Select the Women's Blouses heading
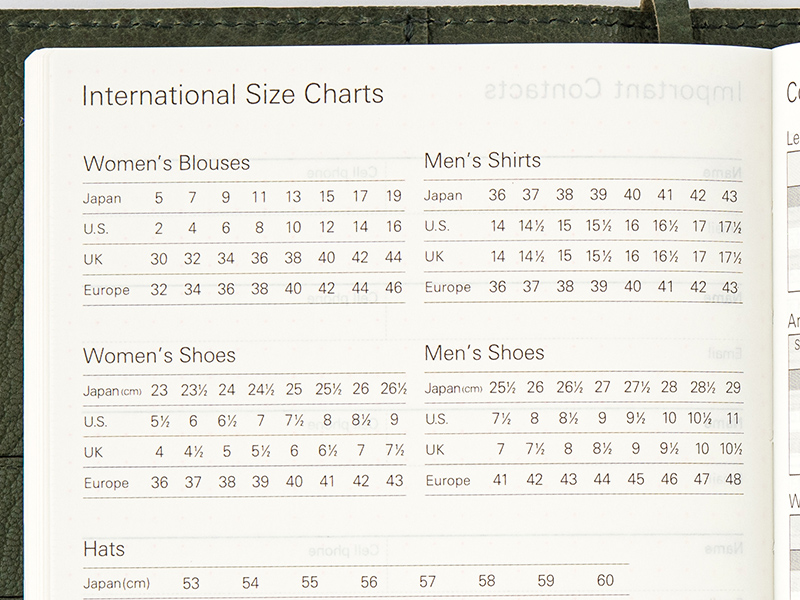Screen dimensions: 800x600 (x=166, y=163)
